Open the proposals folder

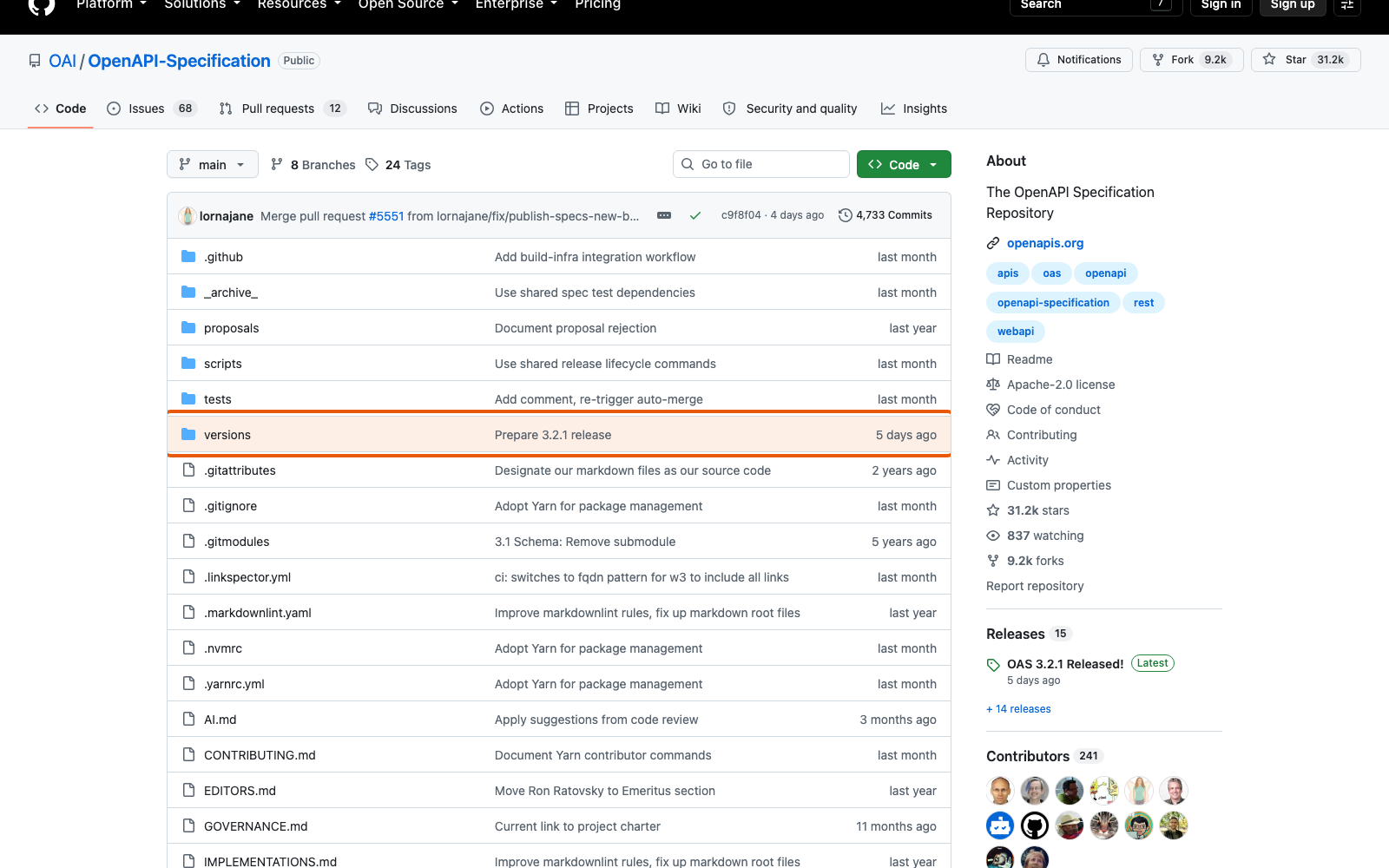232,328
